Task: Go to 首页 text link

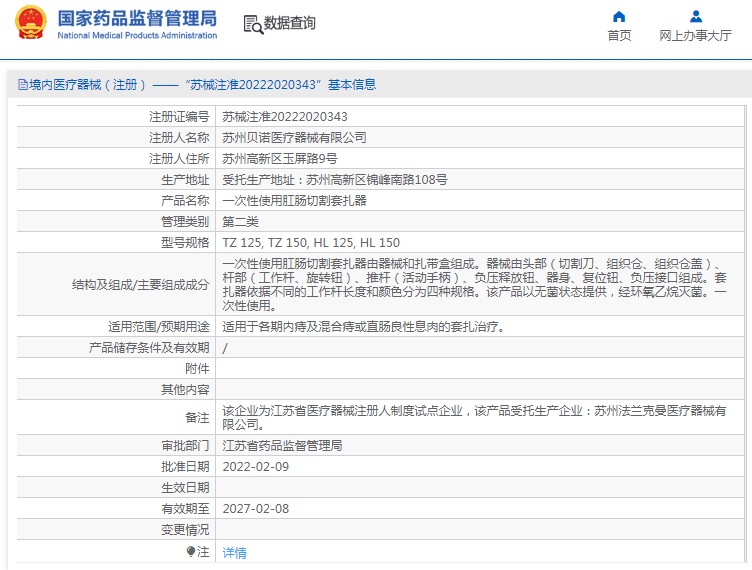Action: 619,35
